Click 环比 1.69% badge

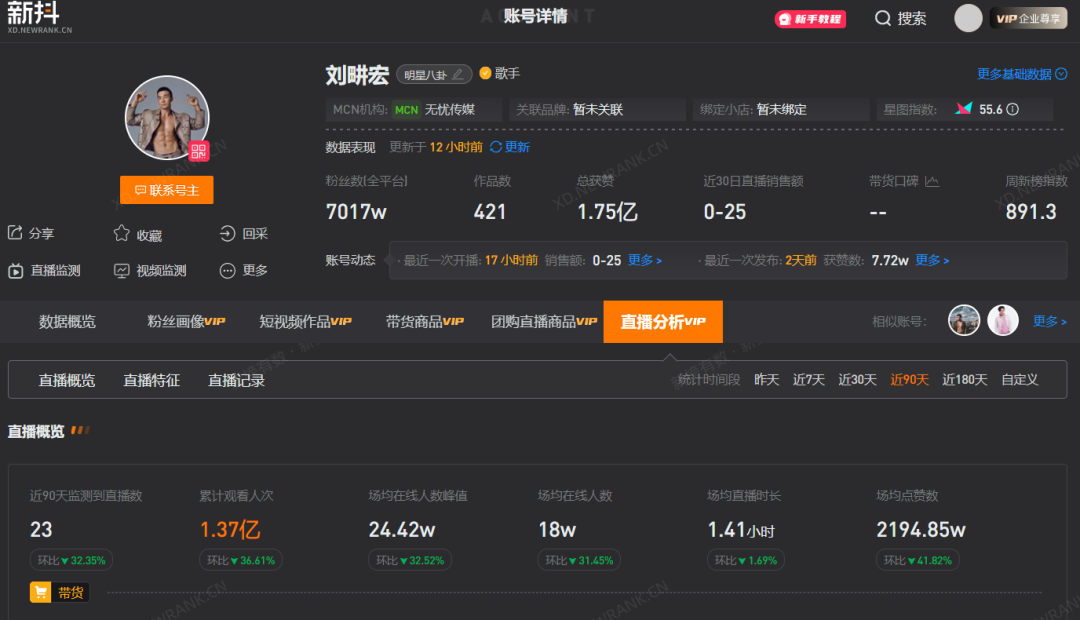click(746, 560)
